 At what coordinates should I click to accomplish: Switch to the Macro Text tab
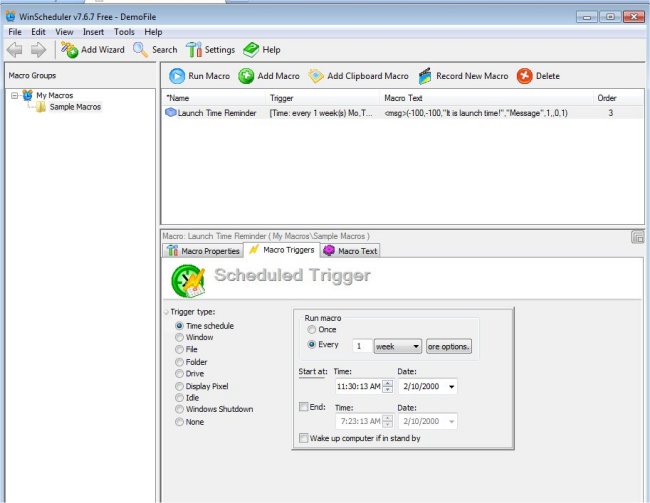click(x=350, y=251)
